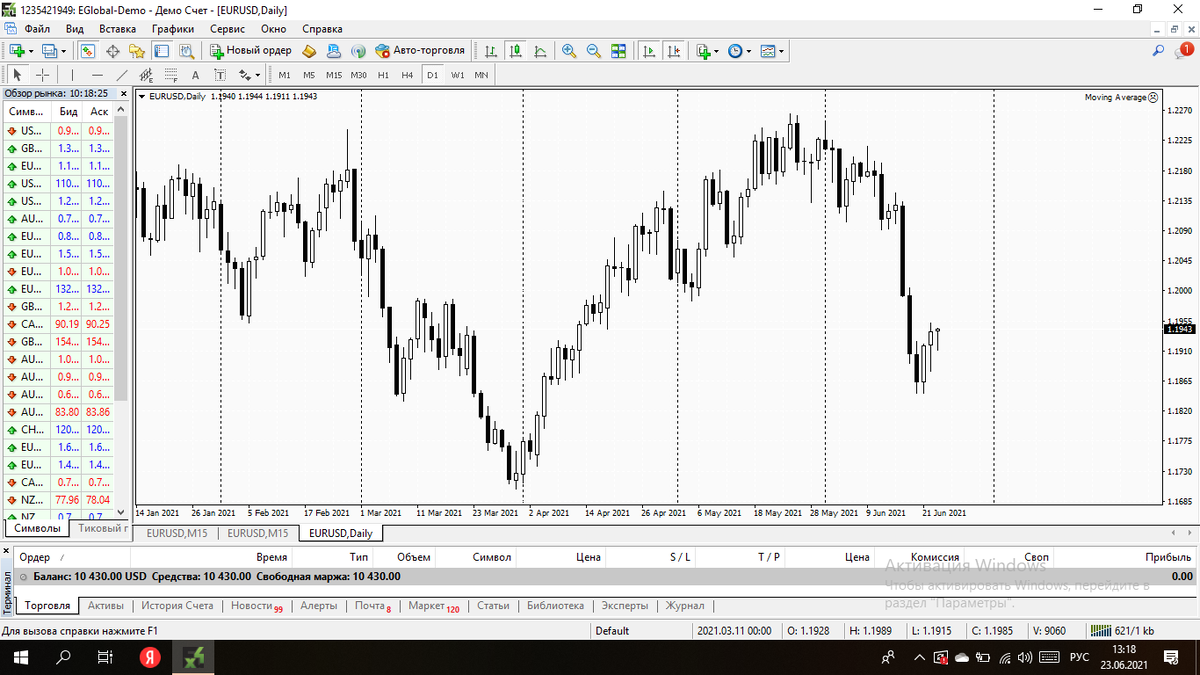
Task: Switch to the История Счета tab
Action: 177,605
